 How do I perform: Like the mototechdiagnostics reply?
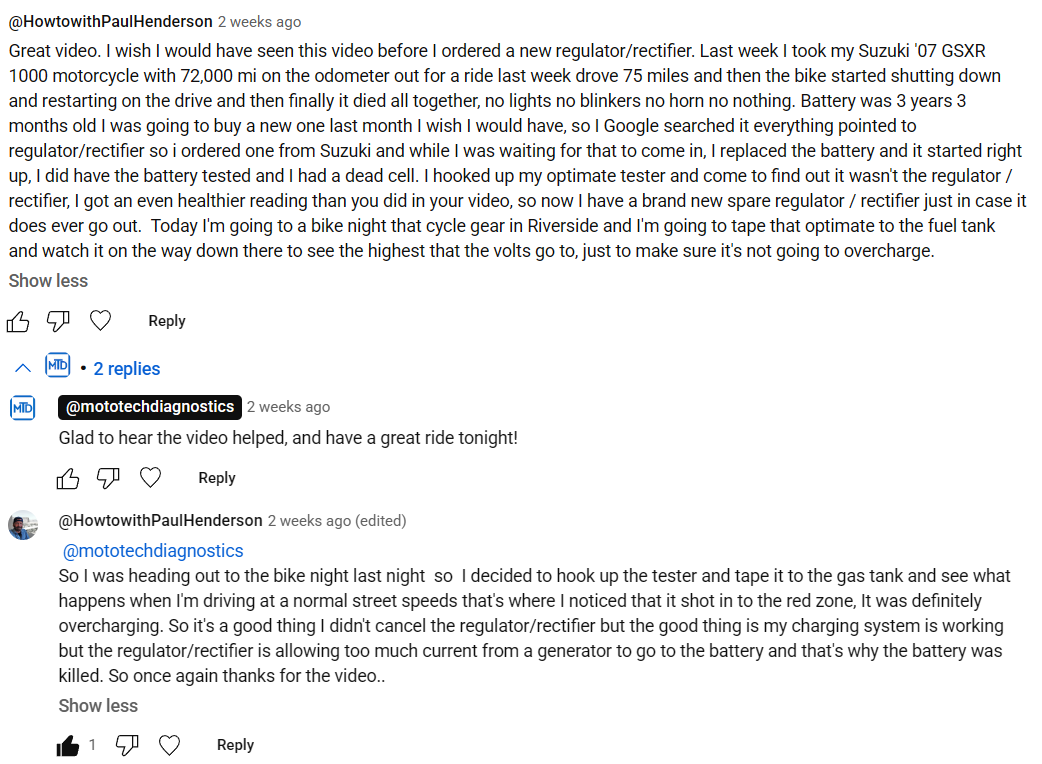[68, 478]
